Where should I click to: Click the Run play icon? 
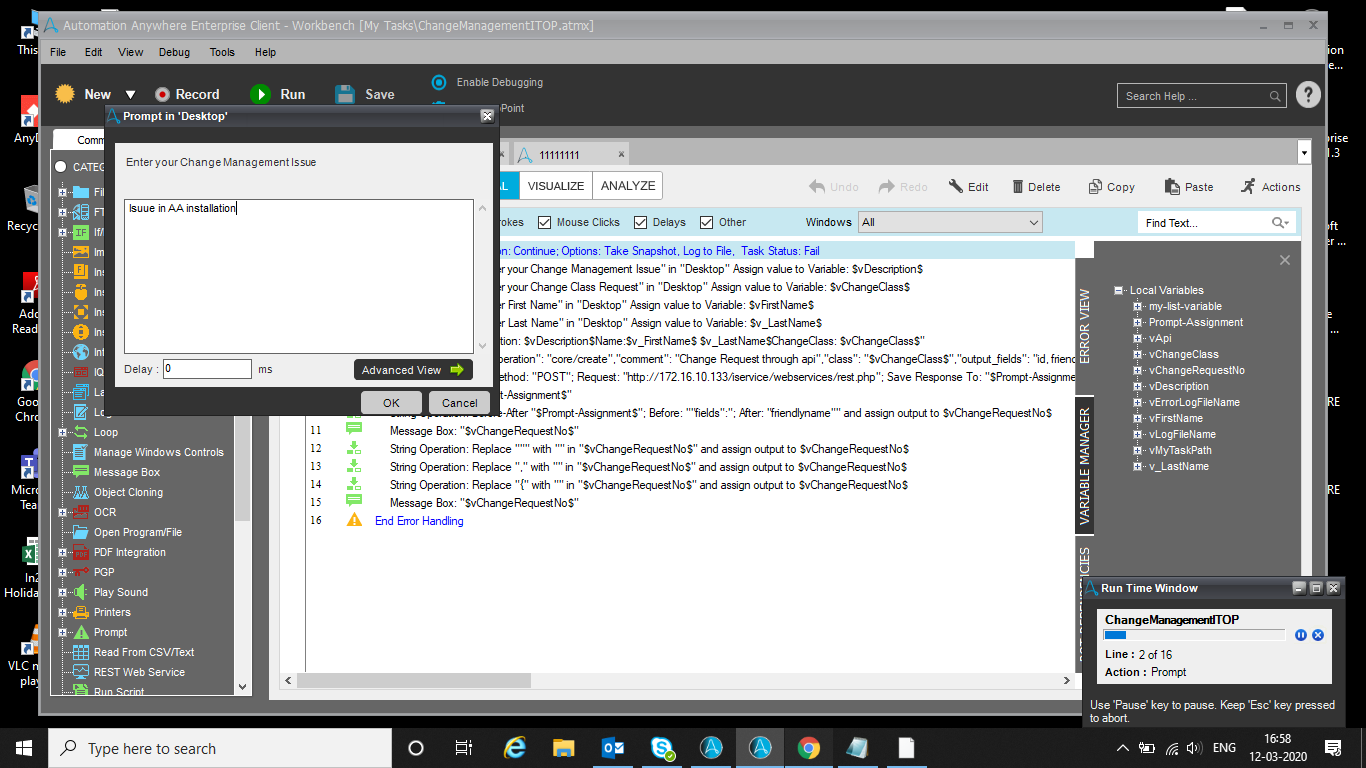click(x=260, y=94)
